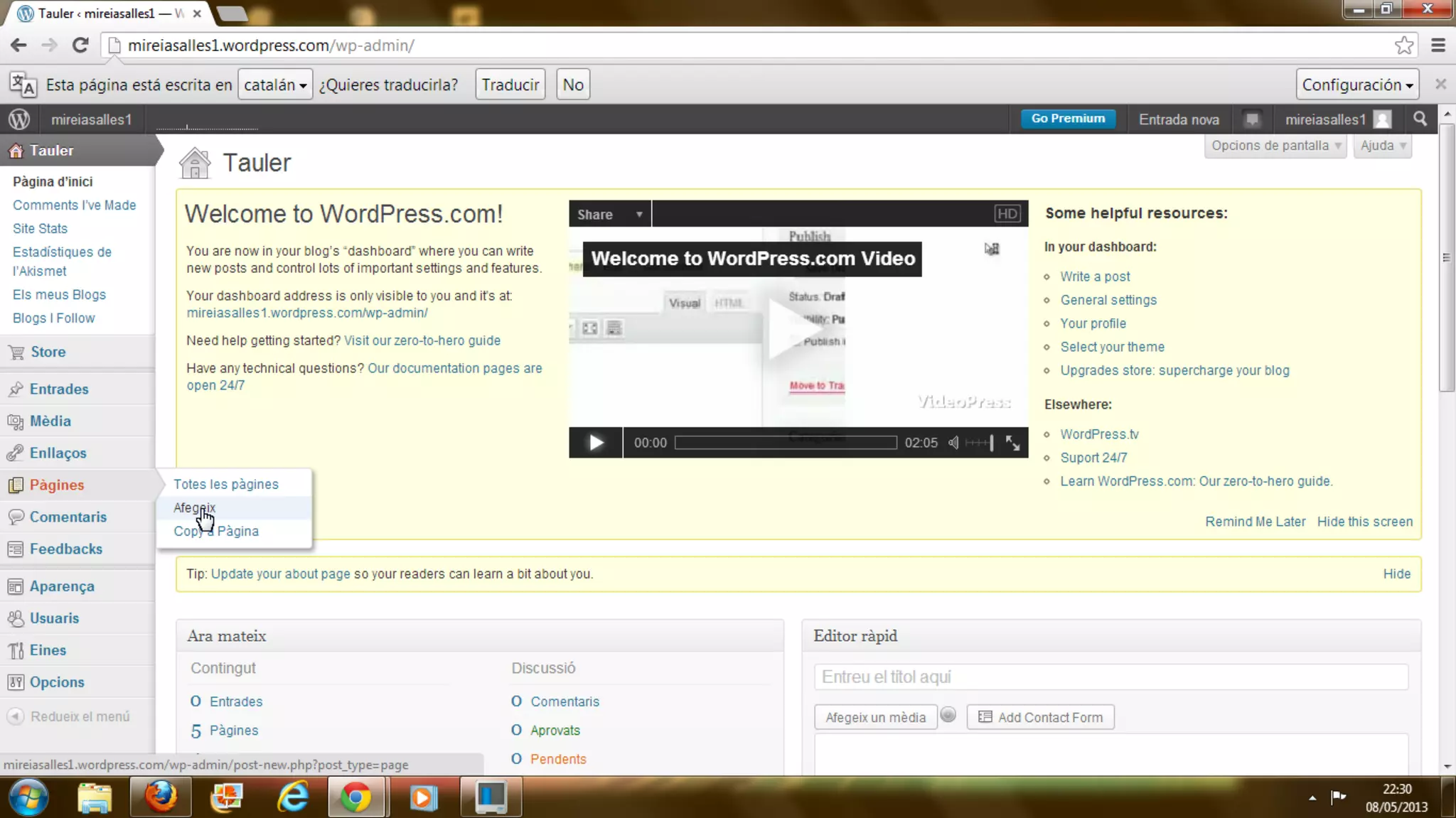Click Entrada nova in admin bar
The width and height of the screenshot is (1456, 818).
pyautogui.click(x=1179, y=119)
